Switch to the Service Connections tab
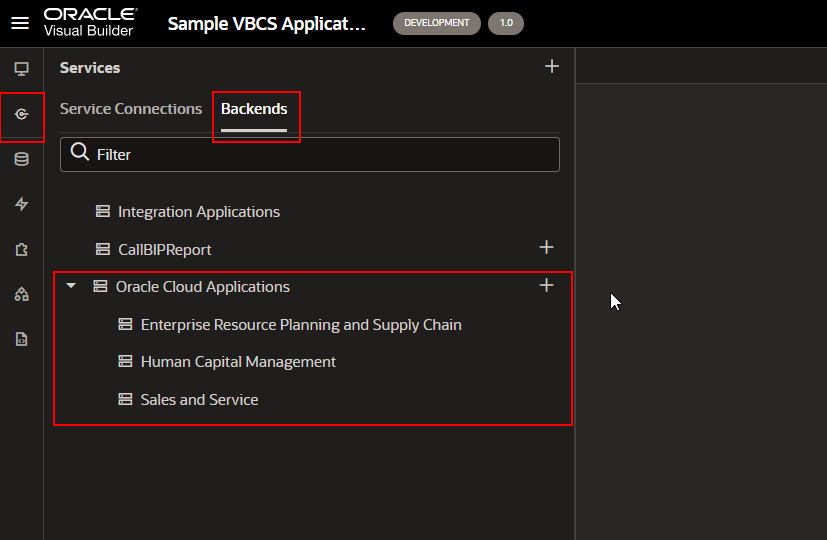This screenshot has height=540, width=827. (131, 109)
